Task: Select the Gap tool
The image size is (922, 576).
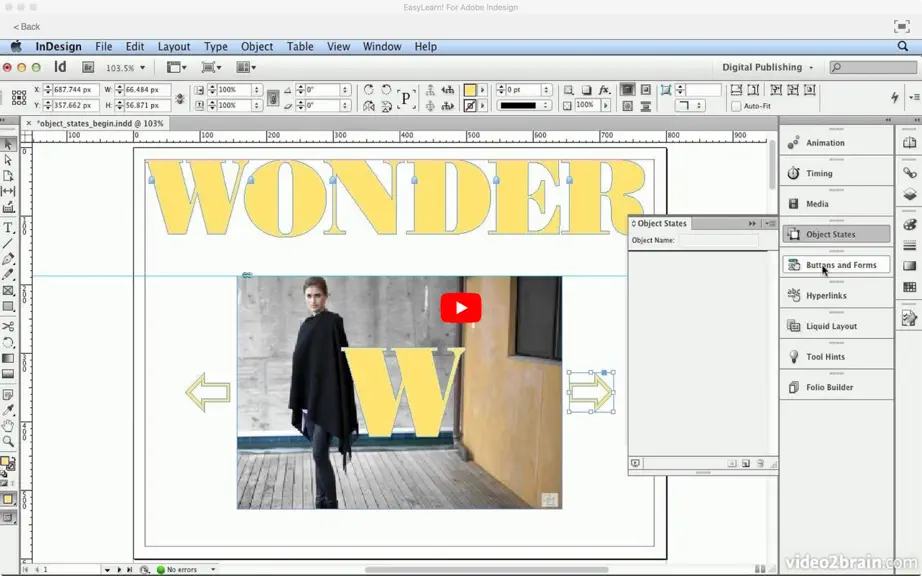Action: click(x=8, y=191)
